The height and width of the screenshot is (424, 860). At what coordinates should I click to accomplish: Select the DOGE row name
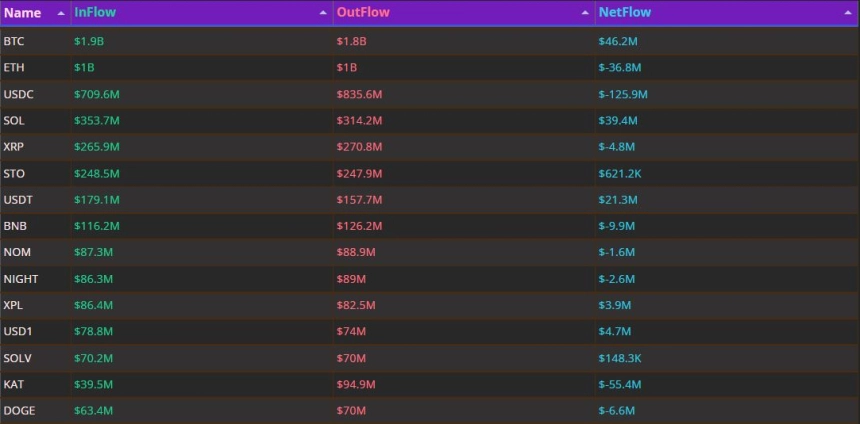tap(19, 410)
